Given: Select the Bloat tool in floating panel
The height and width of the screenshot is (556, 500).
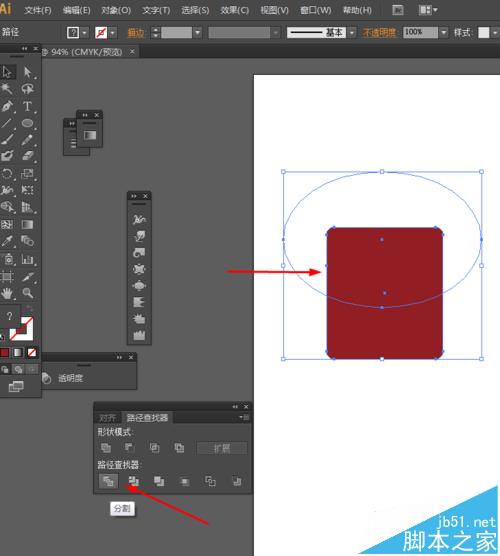Looking at the screenshot, I should coord(139,286).
